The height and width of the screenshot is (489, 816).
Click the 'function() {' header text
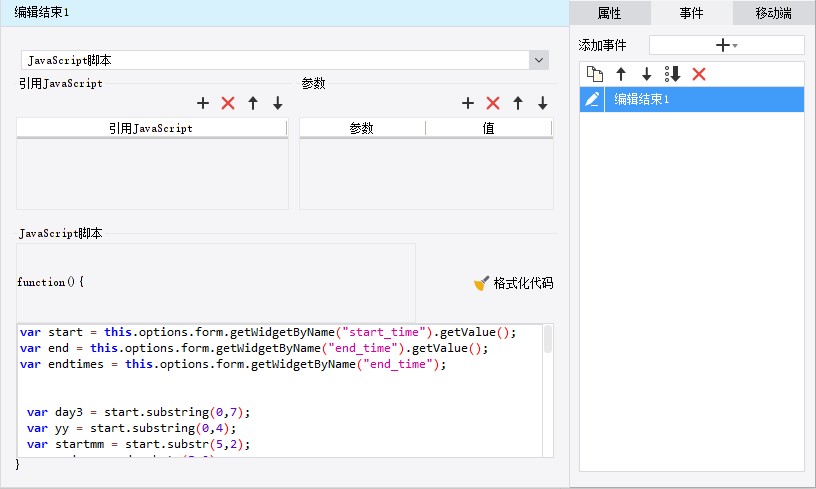coord(50,282)
